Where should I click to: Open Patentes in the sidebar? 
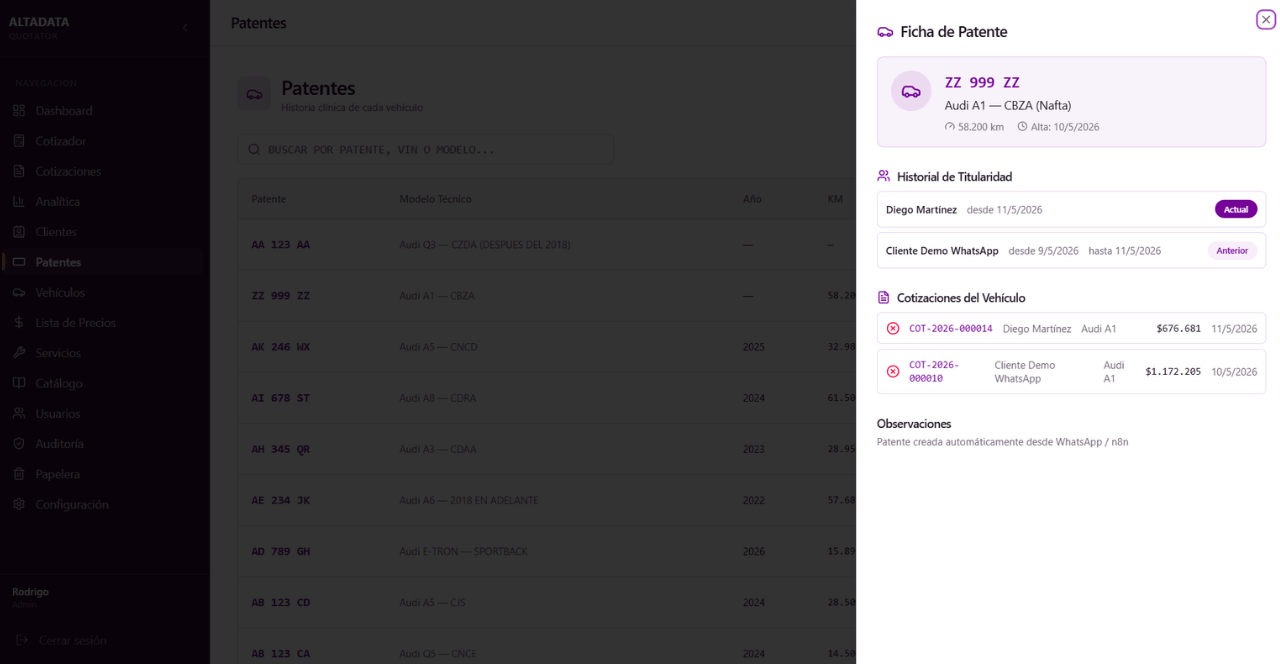(x=105, y=262)
